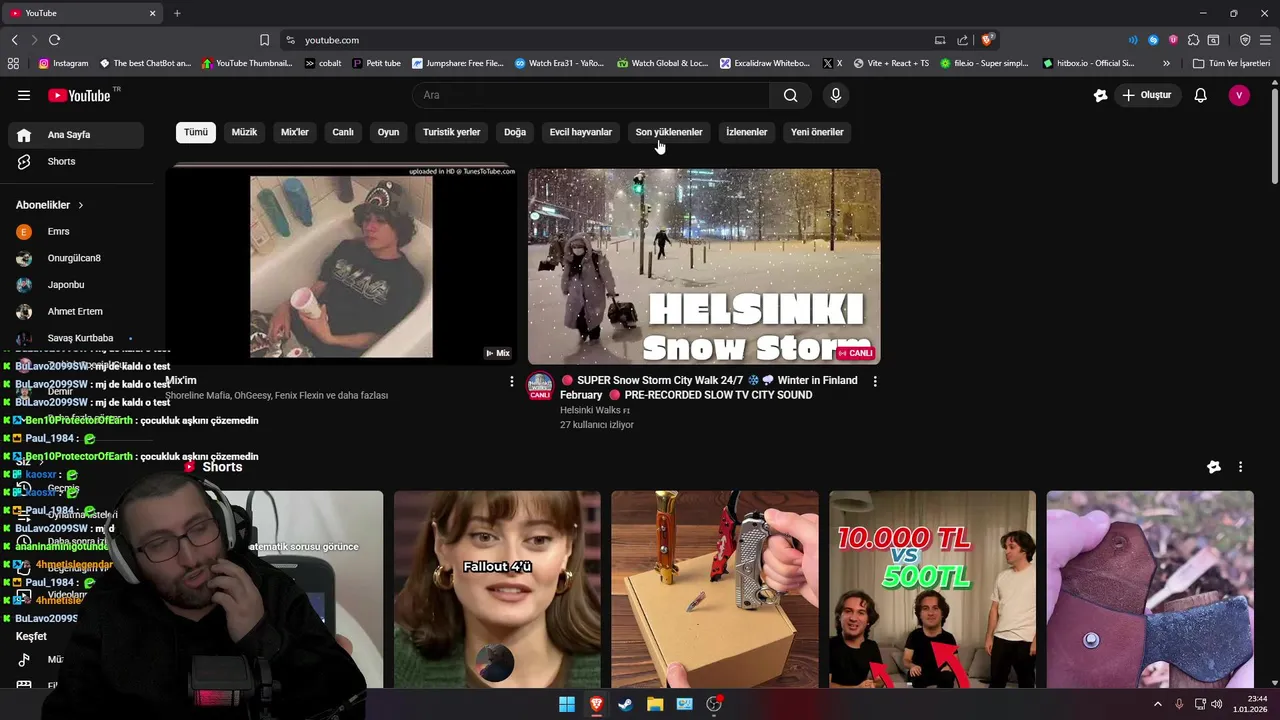Show hidden system tray icons
This screenshot has height=720, width=1280.
(1158, 704)
